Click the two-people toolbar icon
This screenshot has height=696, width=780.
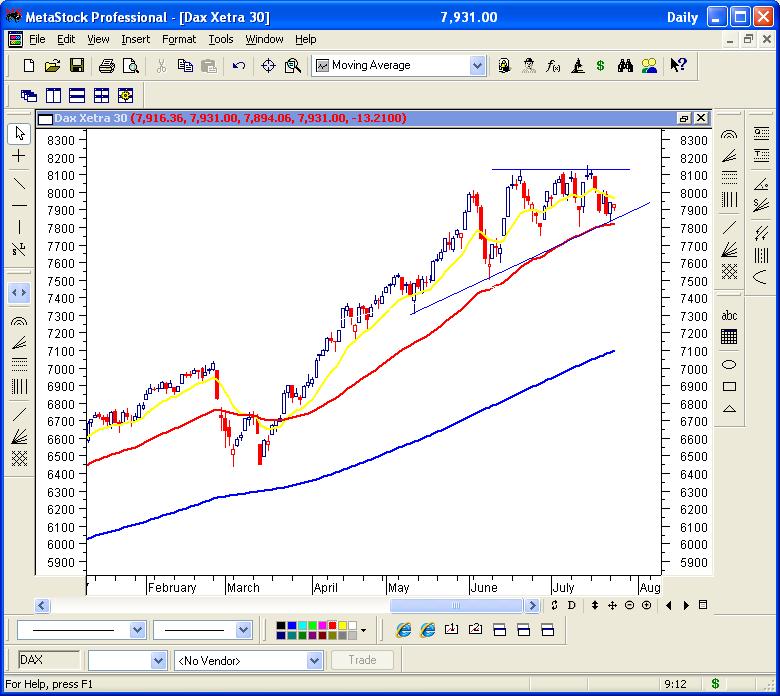point(649,65)
